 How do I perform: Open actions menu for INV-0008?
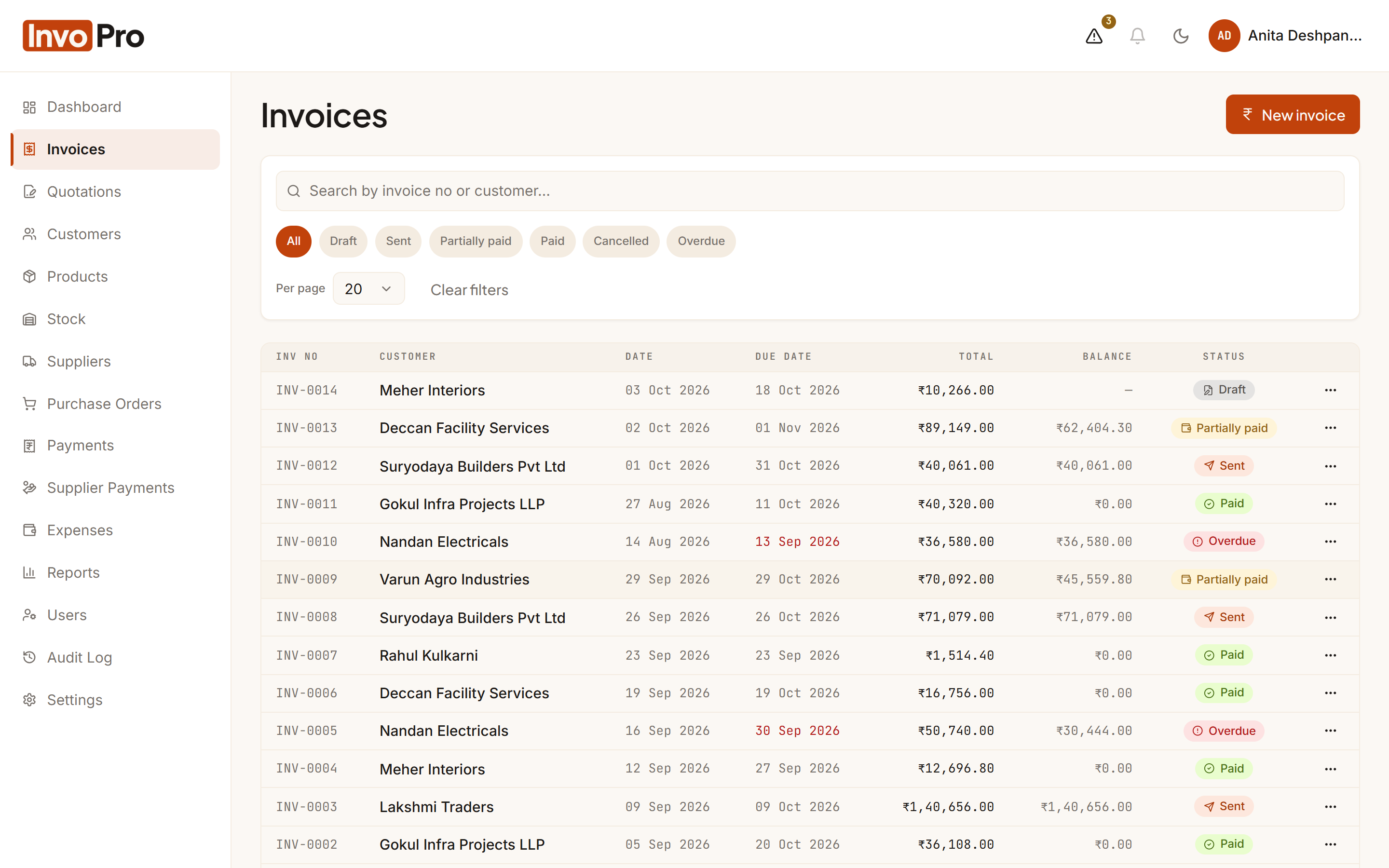pyautogui.click(x=1331, y=618)
